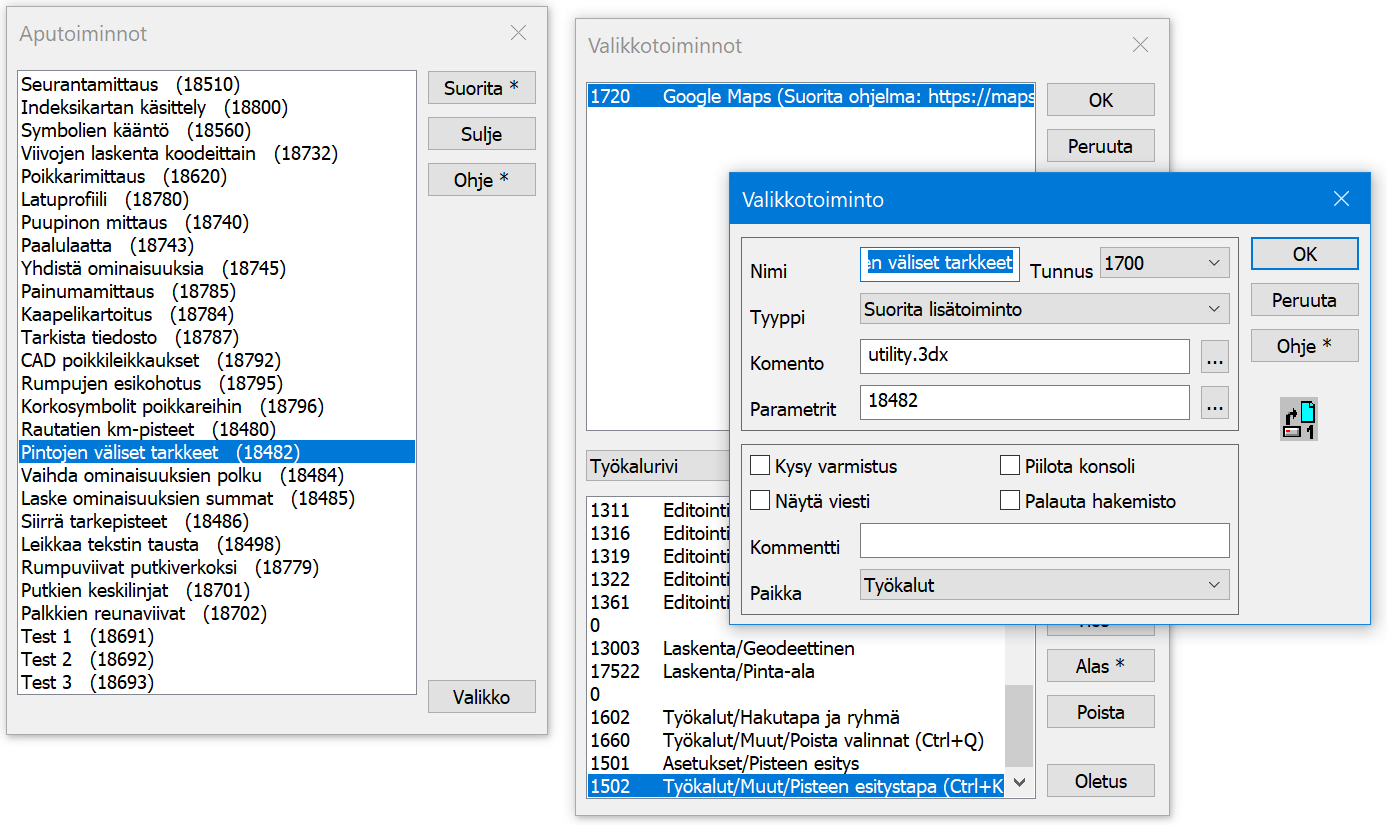Screen dimensions: 1387x825
Task: Toggle the Näytä viesti checkbox
Action: pyautogui.click(x=760, y=501)
